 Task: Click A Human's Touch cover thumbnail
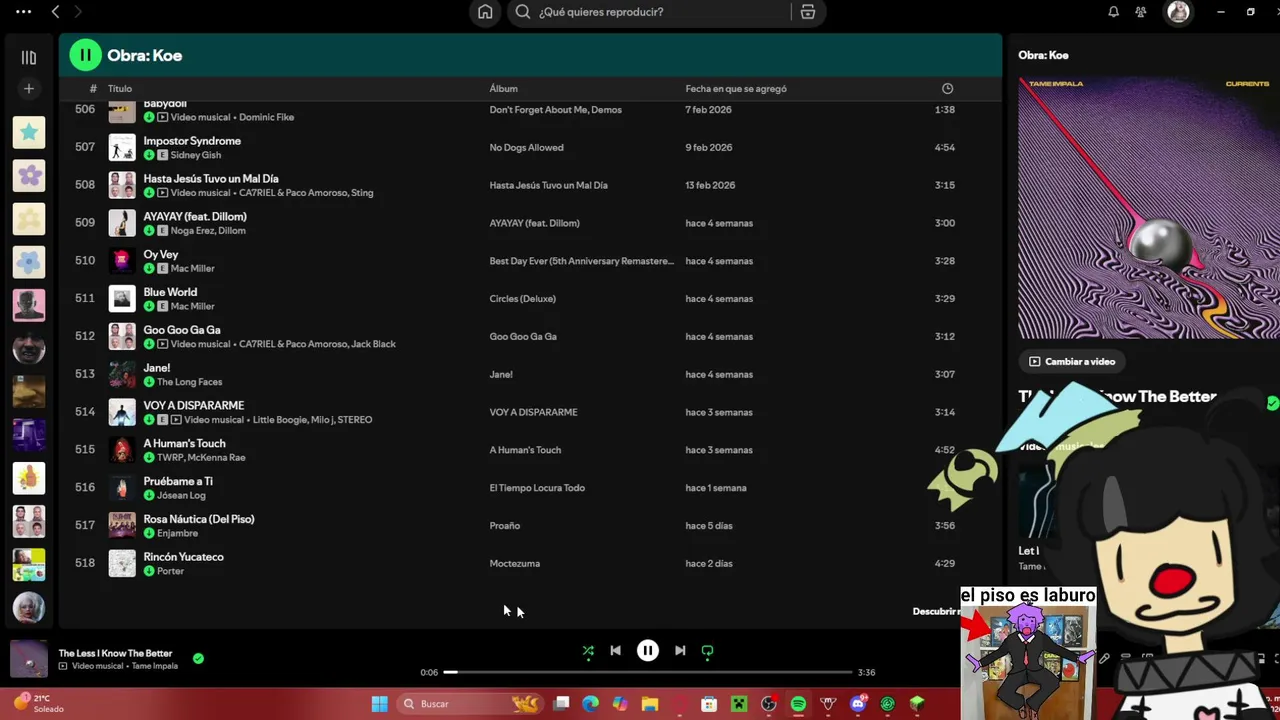click(122, 450)
